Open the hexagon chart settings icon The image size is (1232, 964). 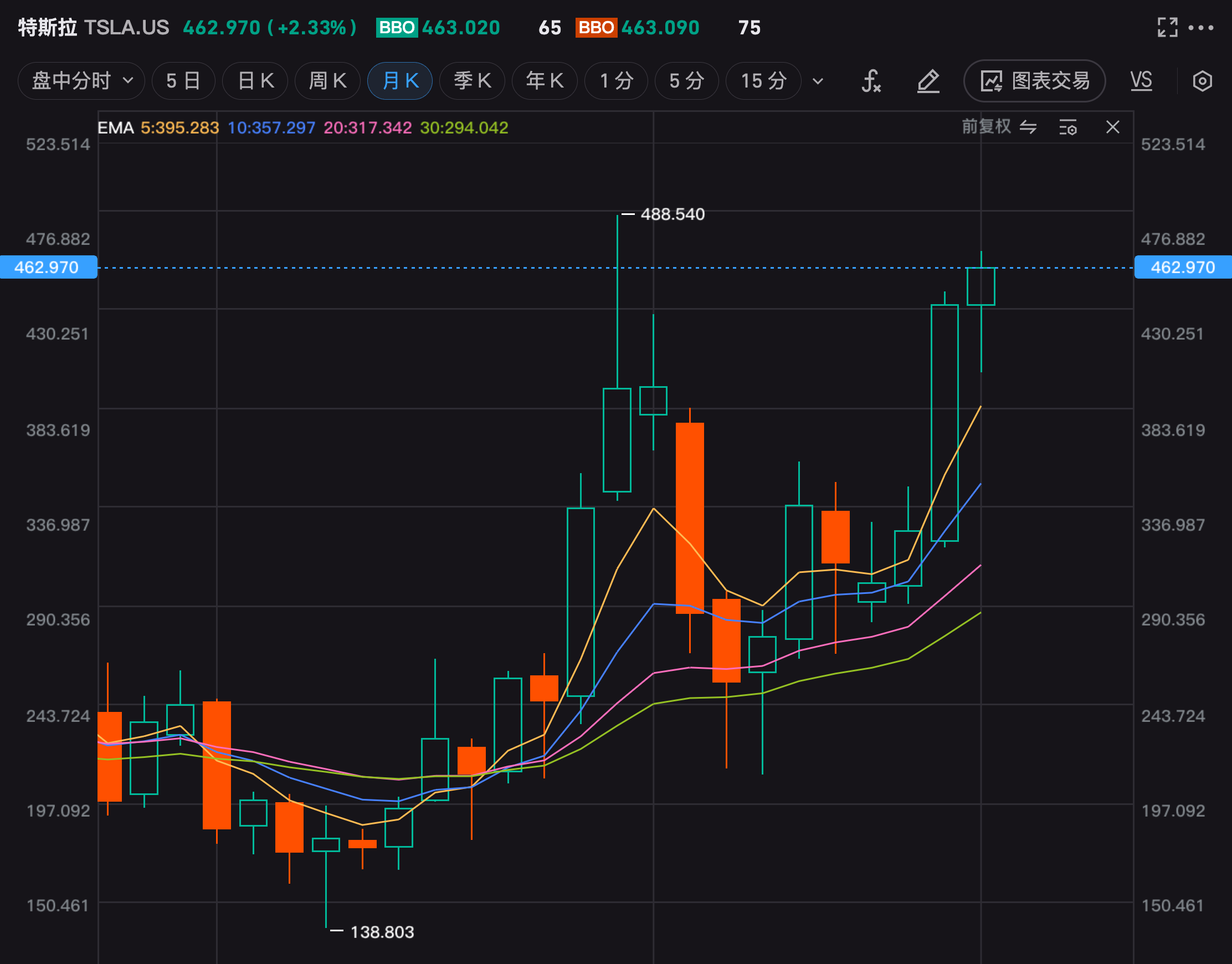(x=1202, y=81)
